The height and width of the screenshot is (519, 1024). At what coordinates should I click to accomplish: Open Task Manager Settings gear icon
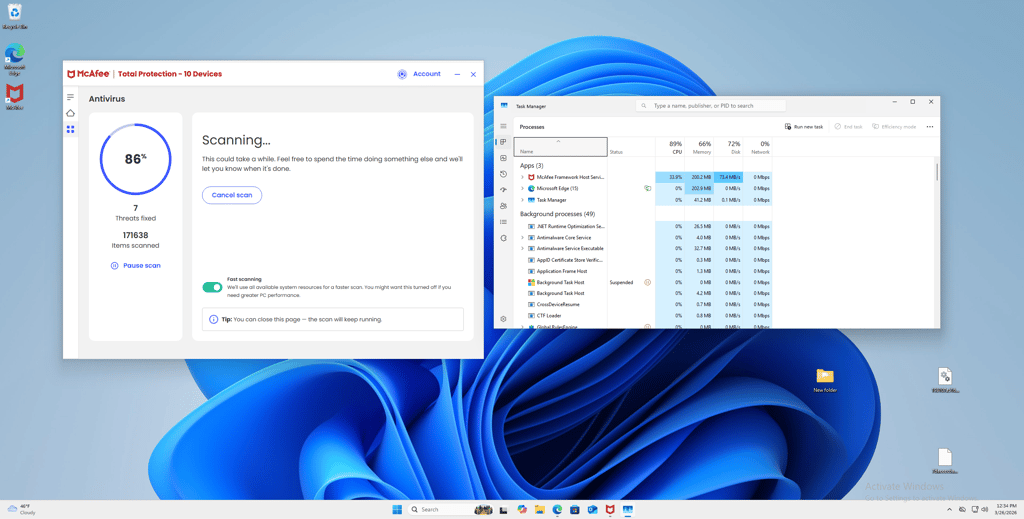[504, 319]
